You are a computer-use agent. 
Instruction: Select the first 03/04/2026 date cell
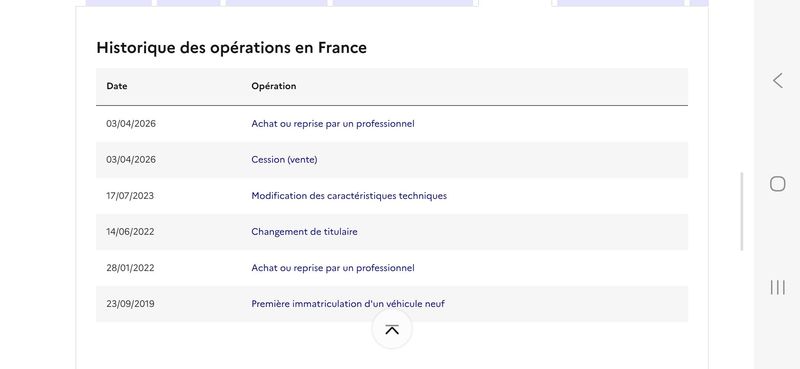pyautogui.click(x=131, y=124)
